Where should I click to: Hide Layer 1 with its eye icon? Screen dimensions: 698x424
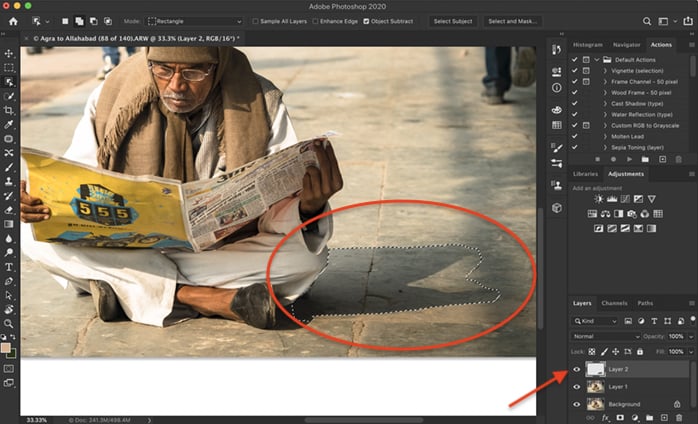coord(577,387)
